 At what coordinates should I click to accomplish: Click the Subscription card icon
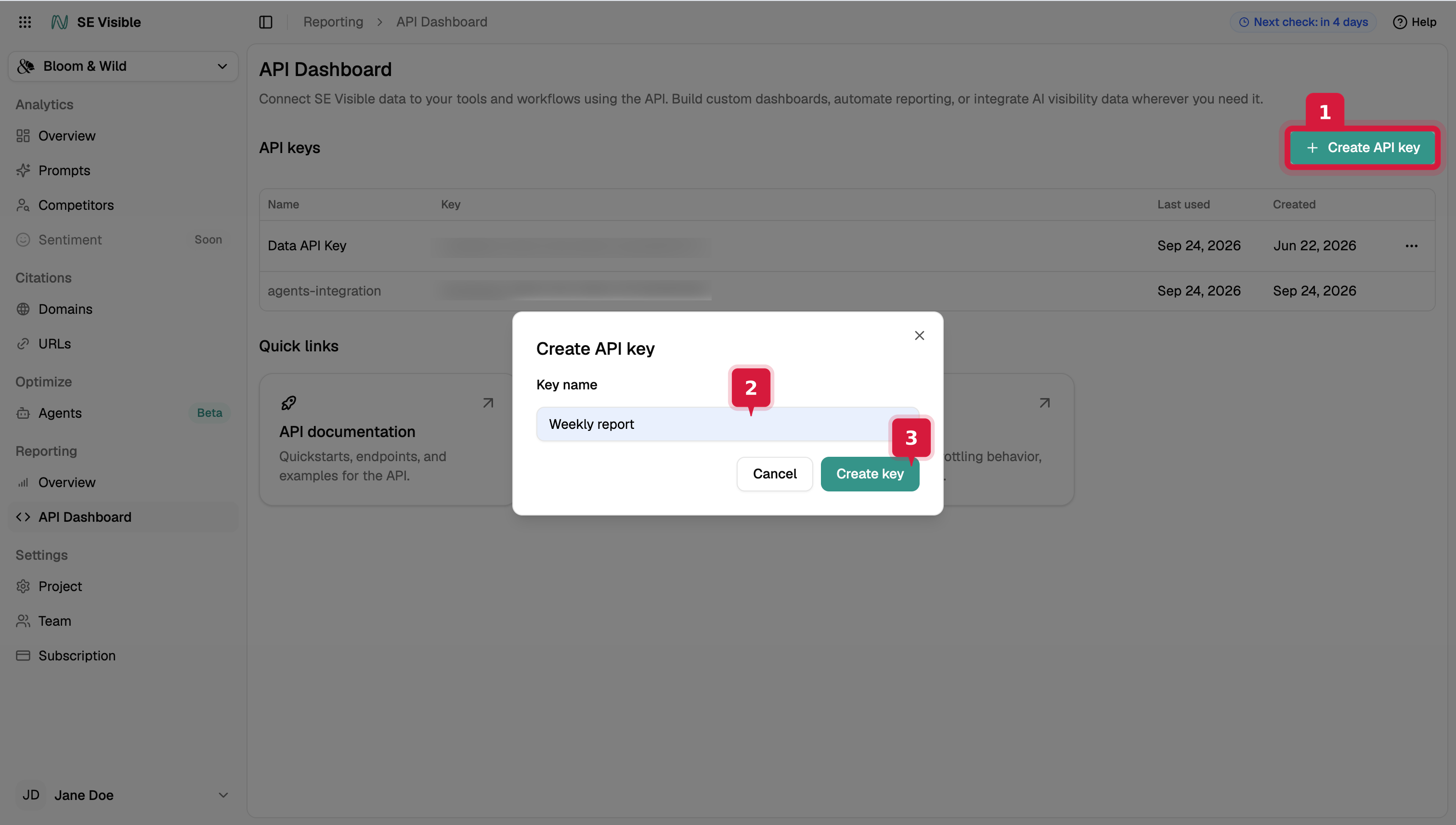[23, 656]
